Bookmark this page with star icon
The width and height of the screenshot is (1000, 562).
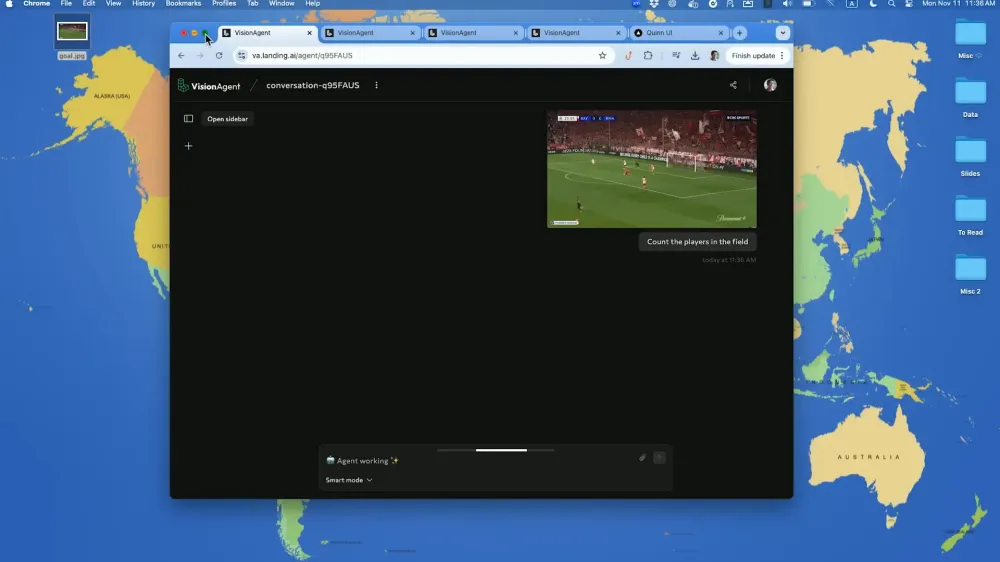602,55
